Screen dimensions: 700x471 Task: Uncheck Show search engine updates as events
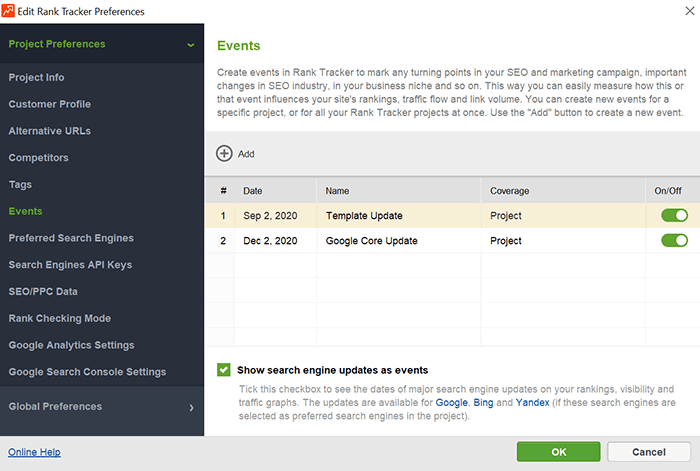[224, 370]
